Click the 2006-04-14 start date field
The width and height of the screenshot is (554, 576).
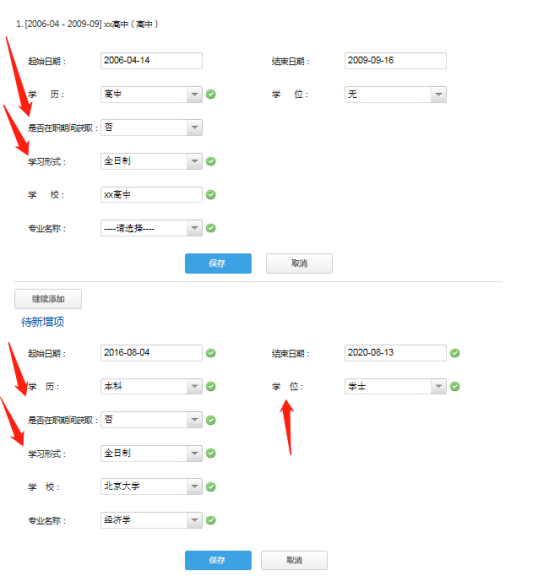point(151,61)
